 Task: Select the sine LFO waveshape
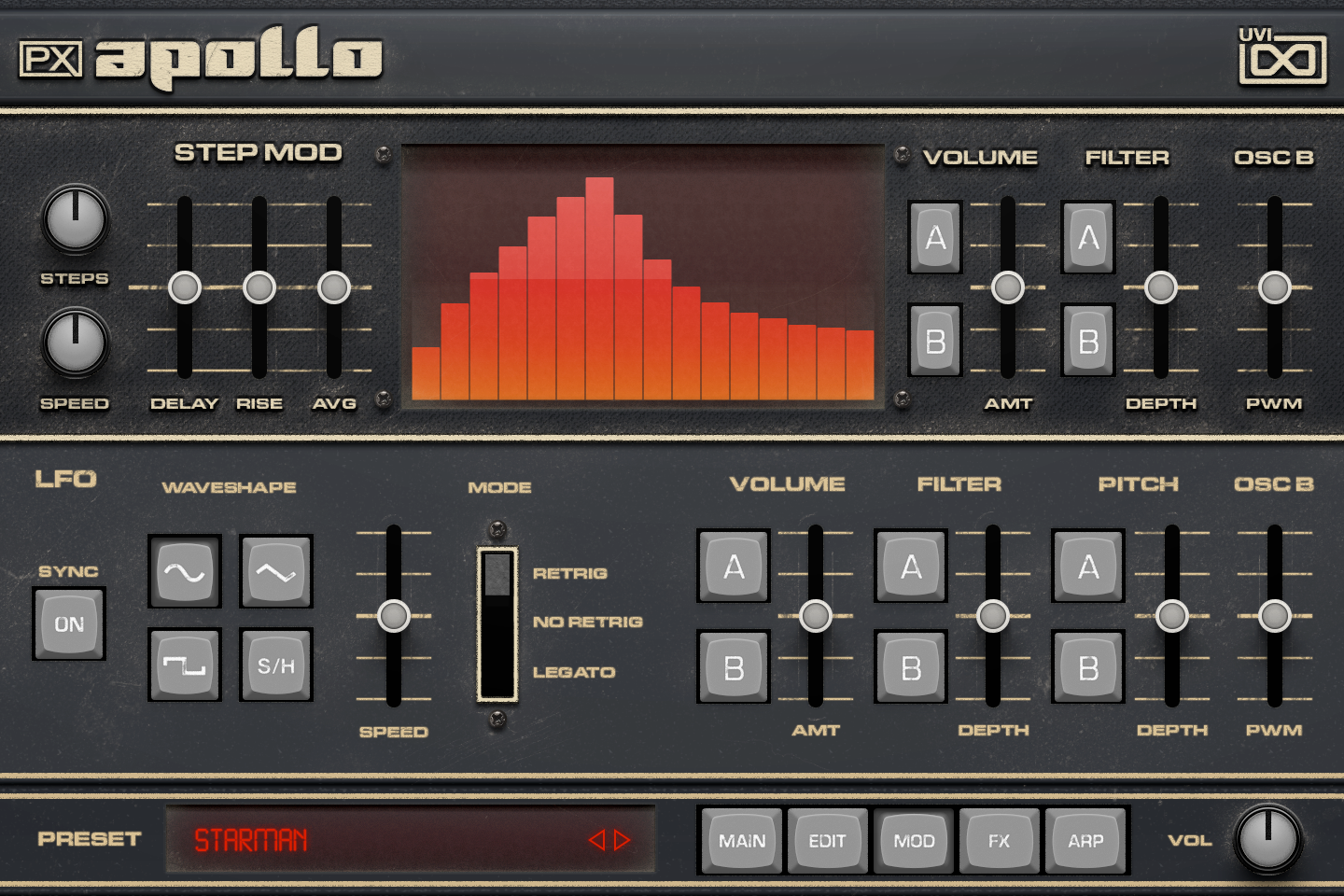(184, 573)
